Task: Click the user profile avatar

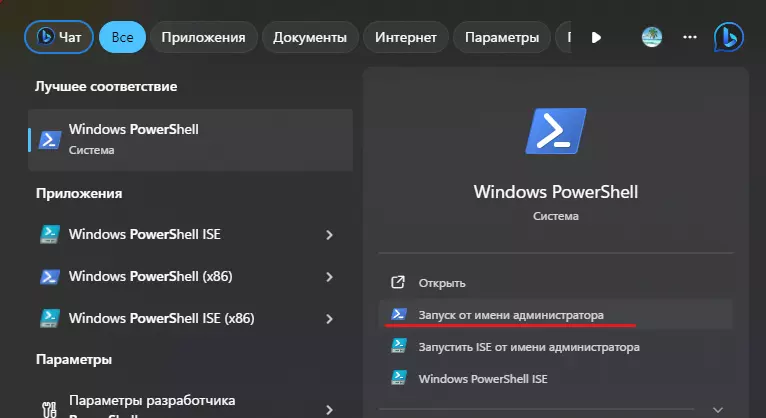Action: tap(652, 37)
